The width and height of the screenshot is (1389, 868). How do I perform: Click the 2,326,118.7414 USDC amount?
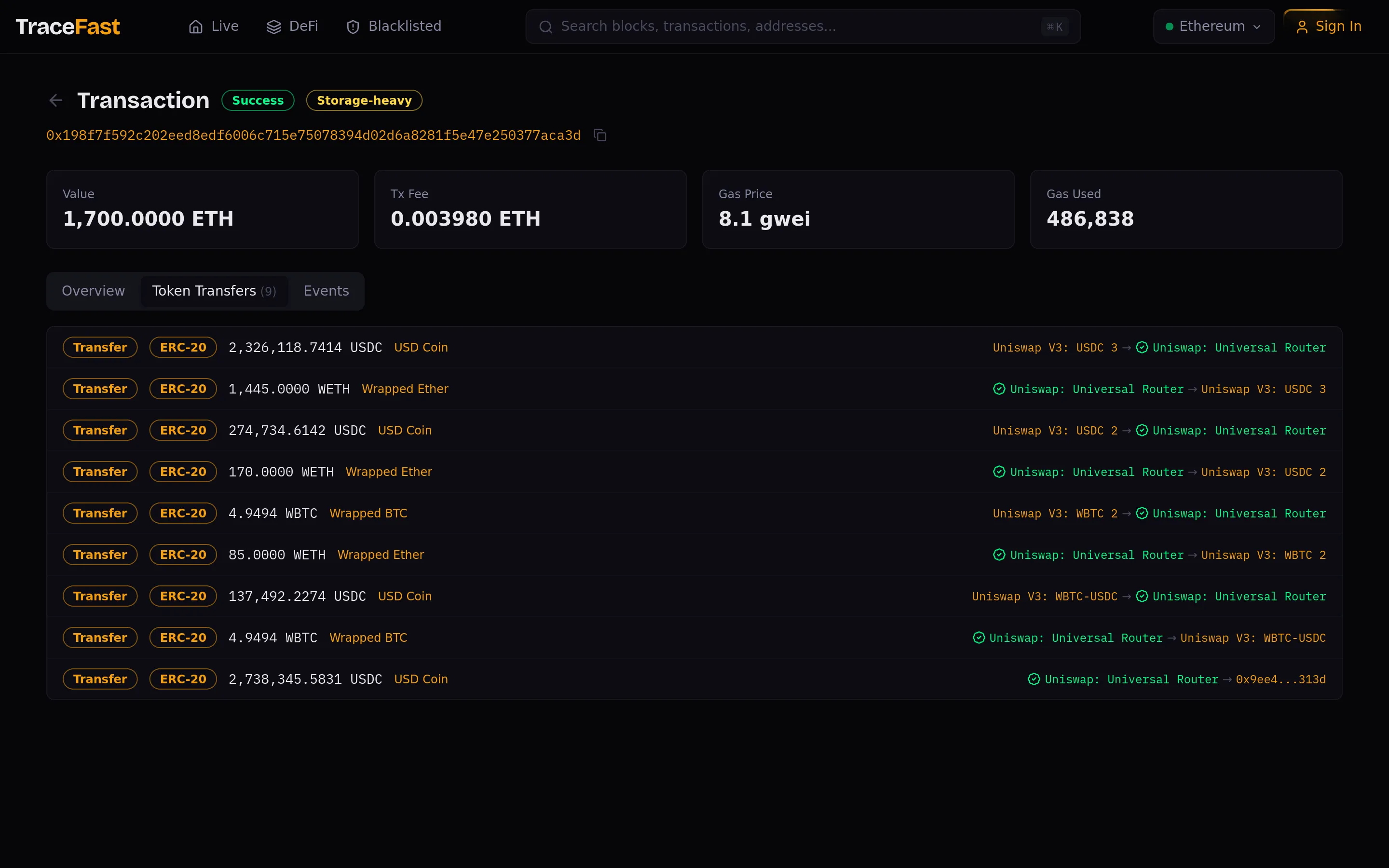click(305, 347)
